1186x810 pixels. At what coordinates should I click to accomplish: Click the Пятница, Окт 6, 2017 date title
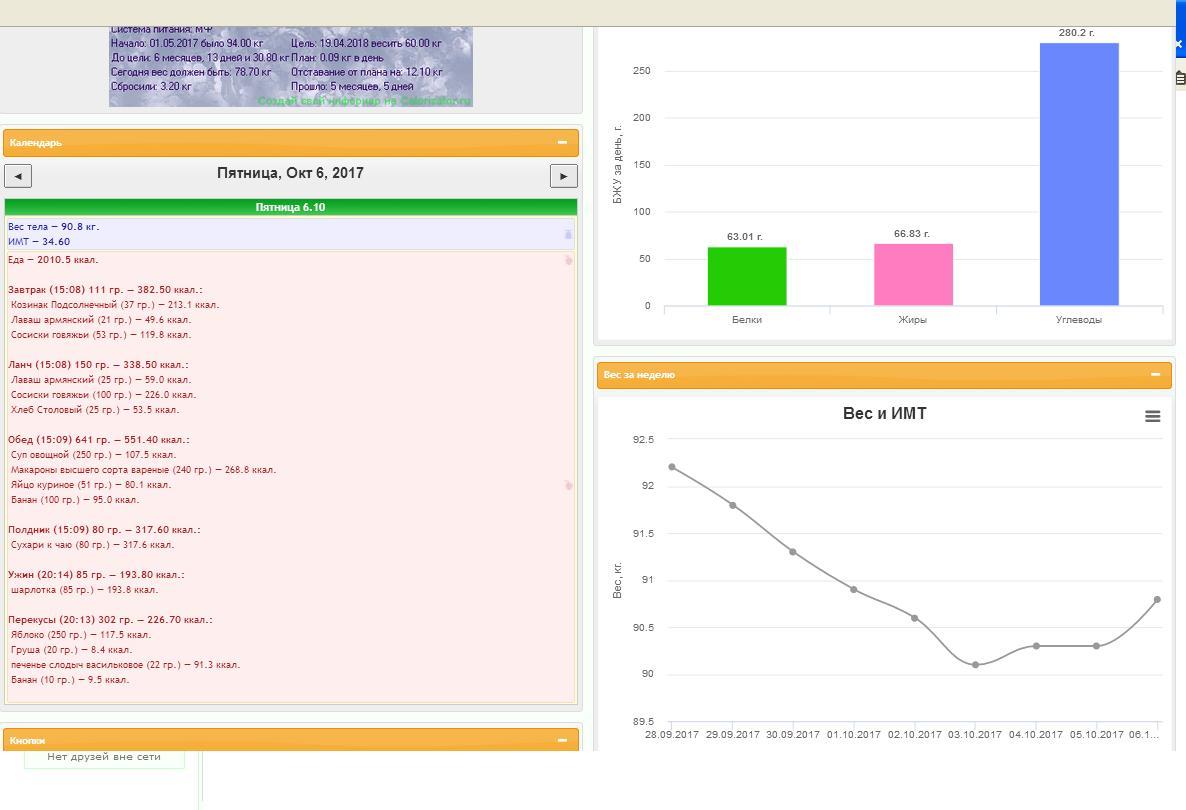(290, 174)
